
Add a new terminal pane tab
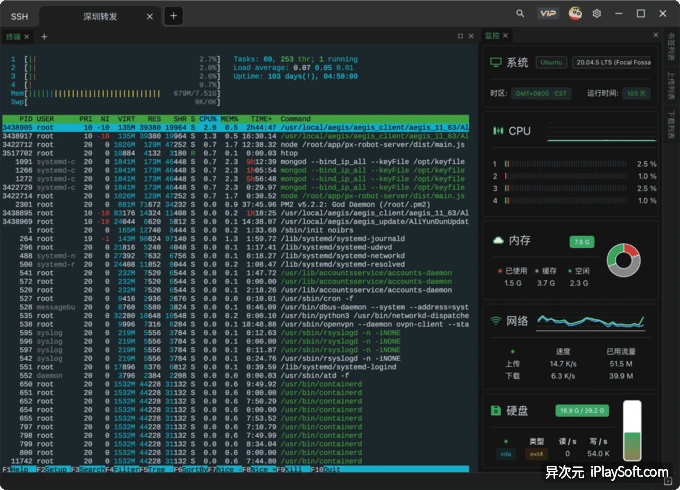(44, 37)
